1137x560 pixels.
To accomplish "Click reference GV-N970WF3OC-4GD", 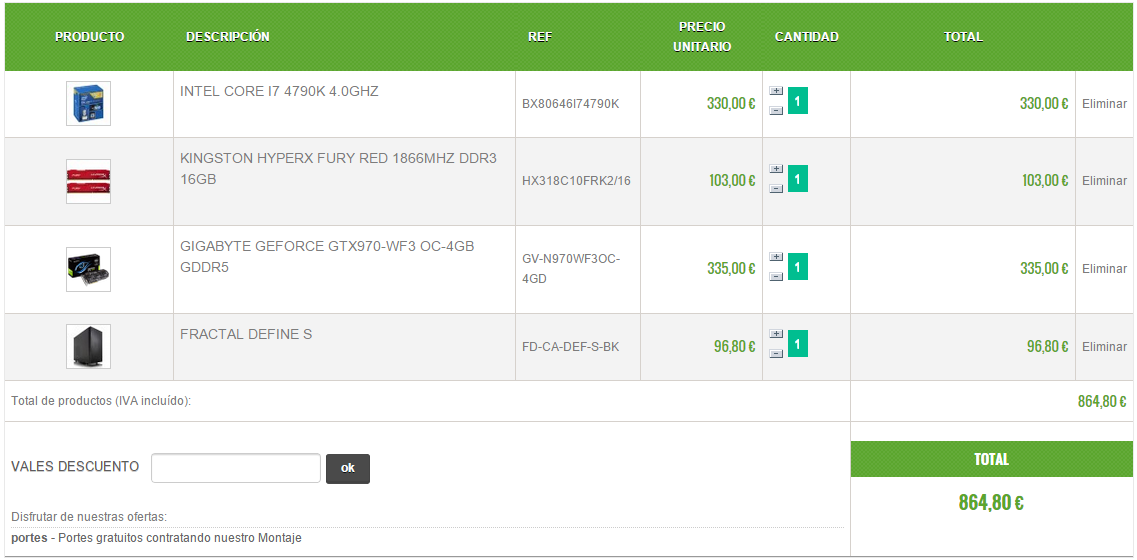I will (x=571, y=268).
